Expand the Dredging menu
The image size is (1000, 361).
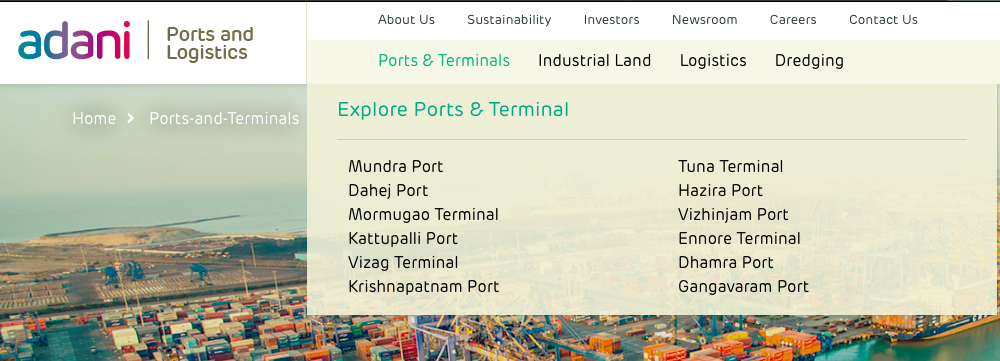tap(809, 61)
